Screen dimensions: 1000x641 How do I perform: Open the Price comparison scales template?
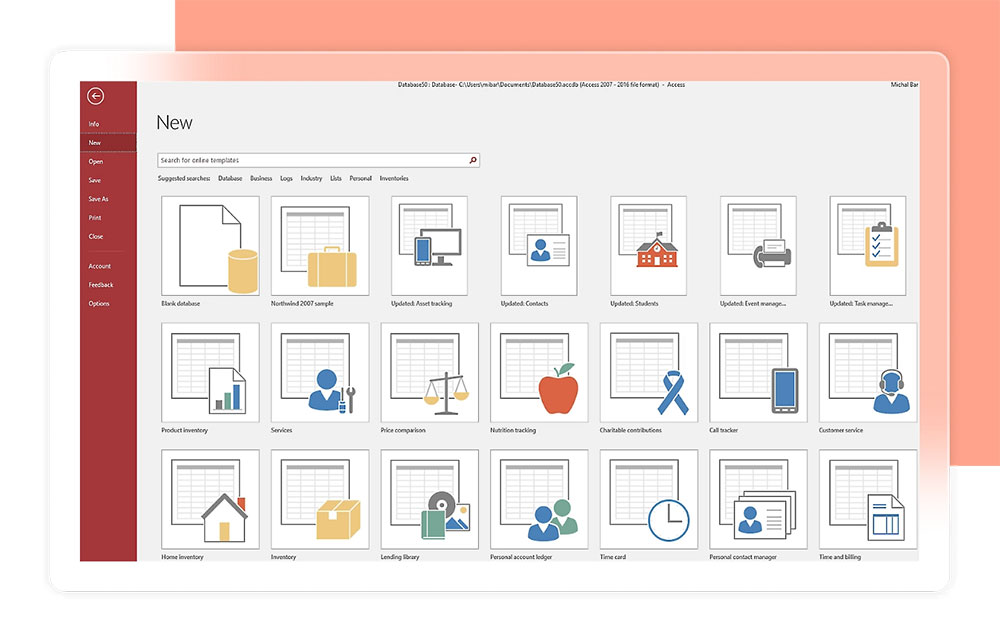pos(429,372)
